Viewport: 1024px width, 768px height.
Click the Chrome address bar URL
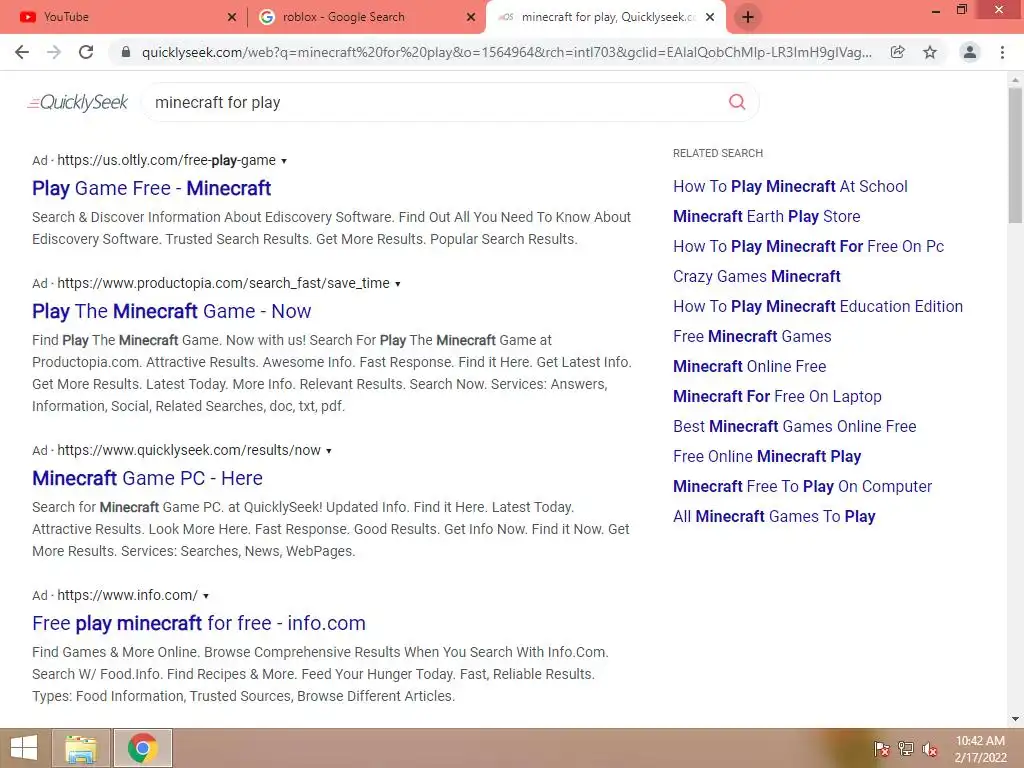point(507,52)
